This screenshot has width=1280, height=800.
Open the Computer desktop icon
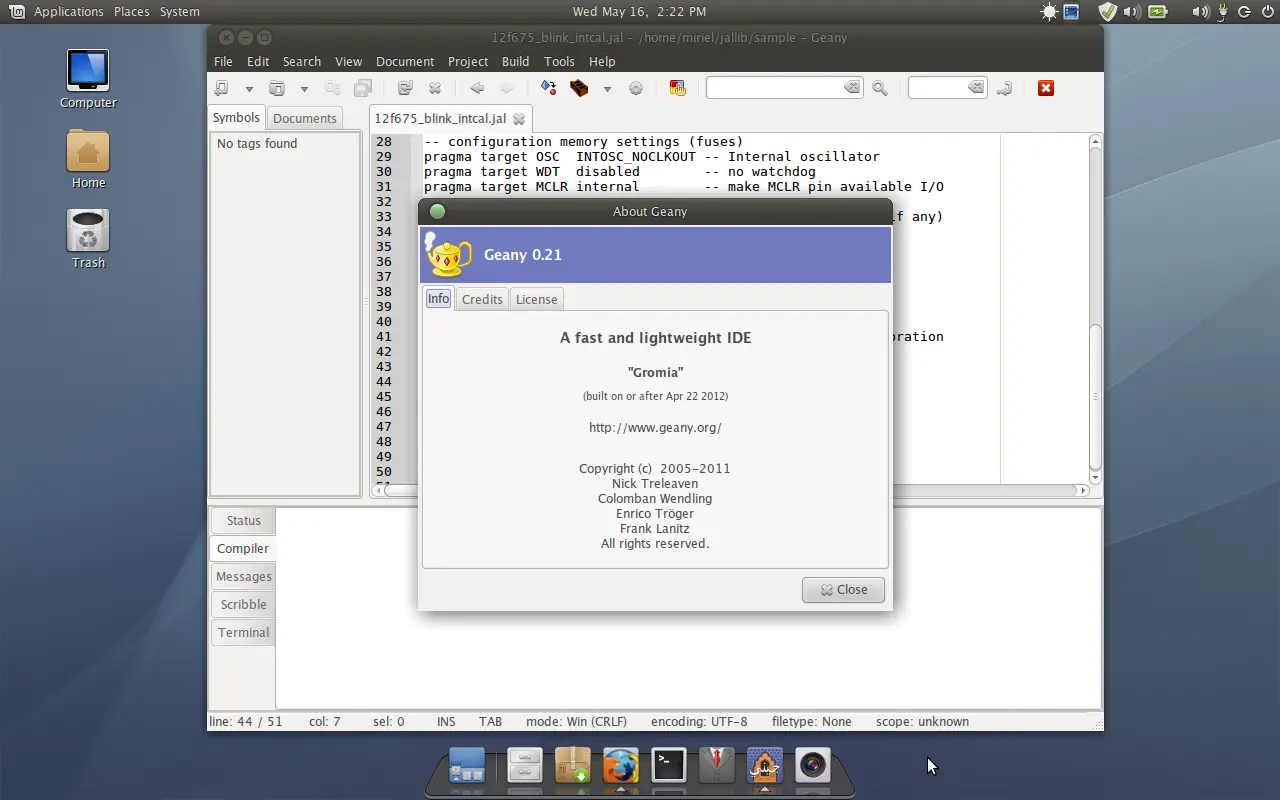pos(88,78)
